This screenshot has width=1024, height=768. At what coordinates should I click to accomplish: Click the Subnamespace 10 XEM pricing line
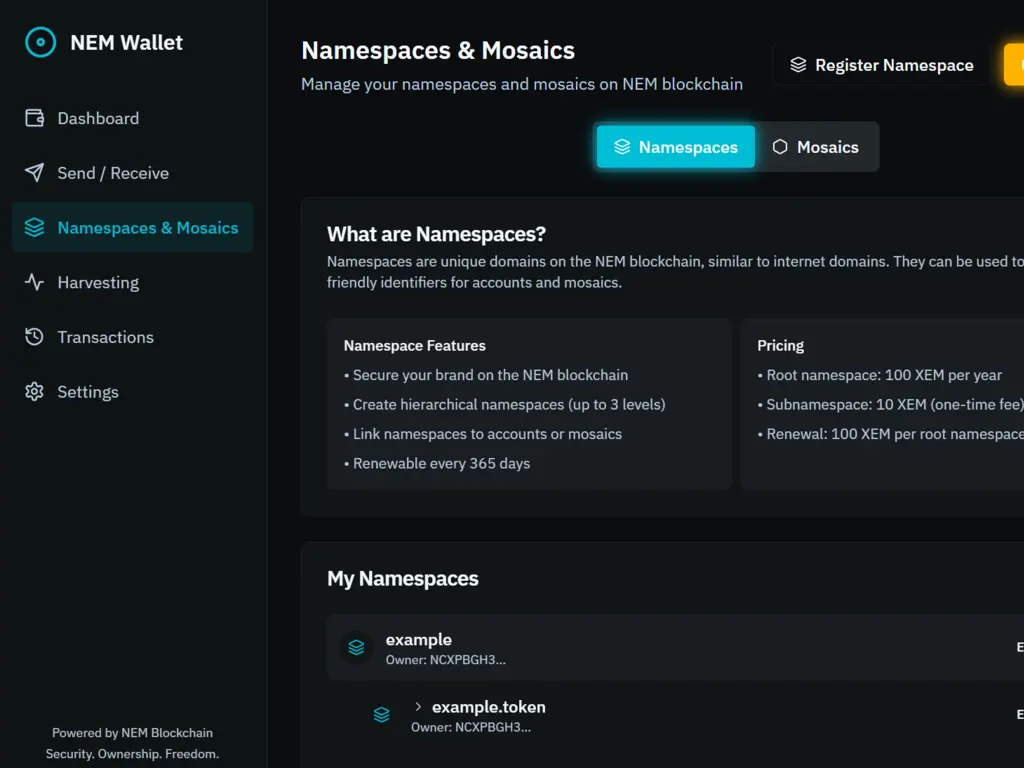click(x=890, y=404)
